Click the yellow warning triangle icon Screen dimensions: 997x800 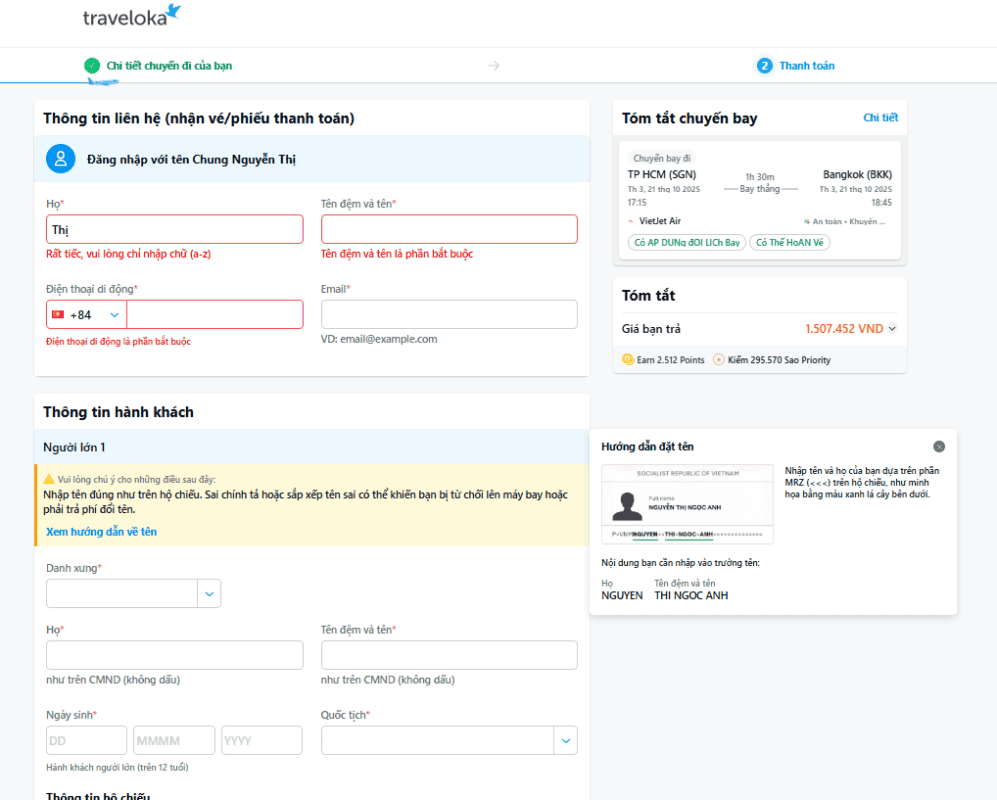[x=49, y=479]
